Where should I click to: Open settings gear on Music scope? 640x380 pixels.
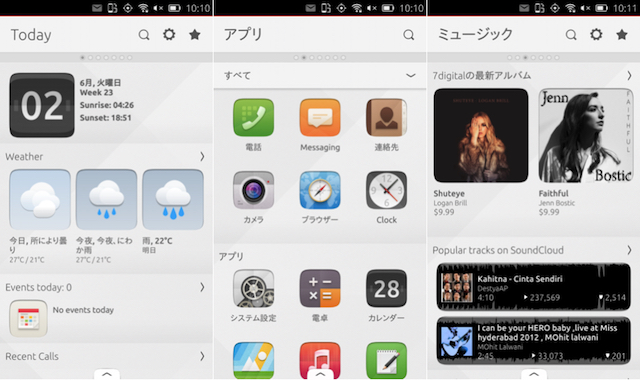coord(596,34)
